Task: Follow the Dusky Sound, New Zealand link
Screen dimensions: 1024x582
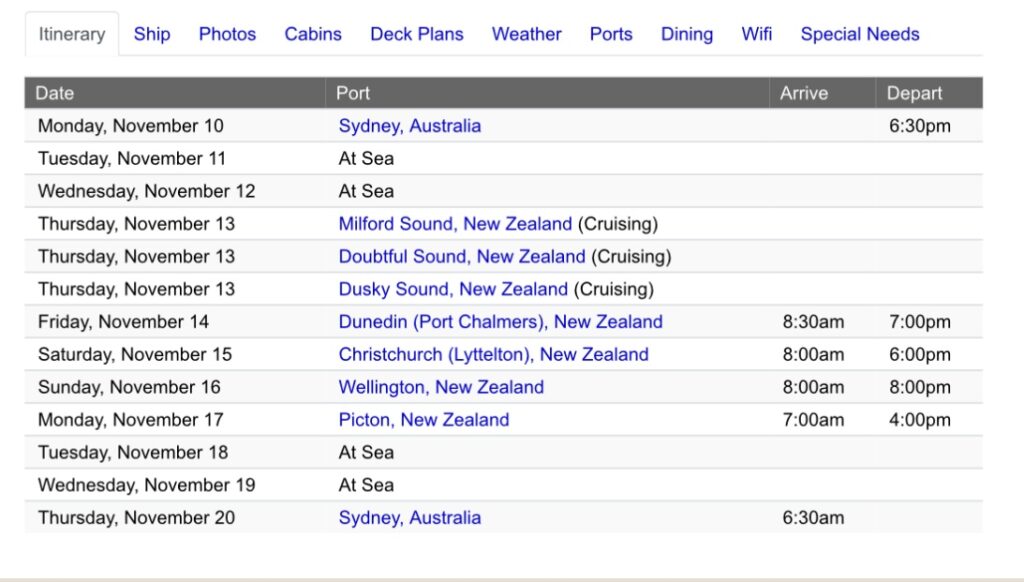Action: click(453, 290)
